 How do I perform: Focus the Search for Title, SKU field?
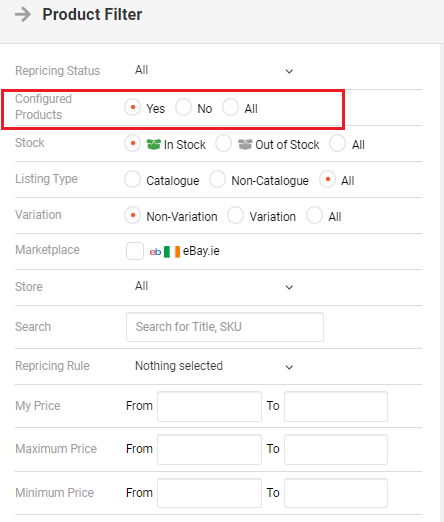225,327
